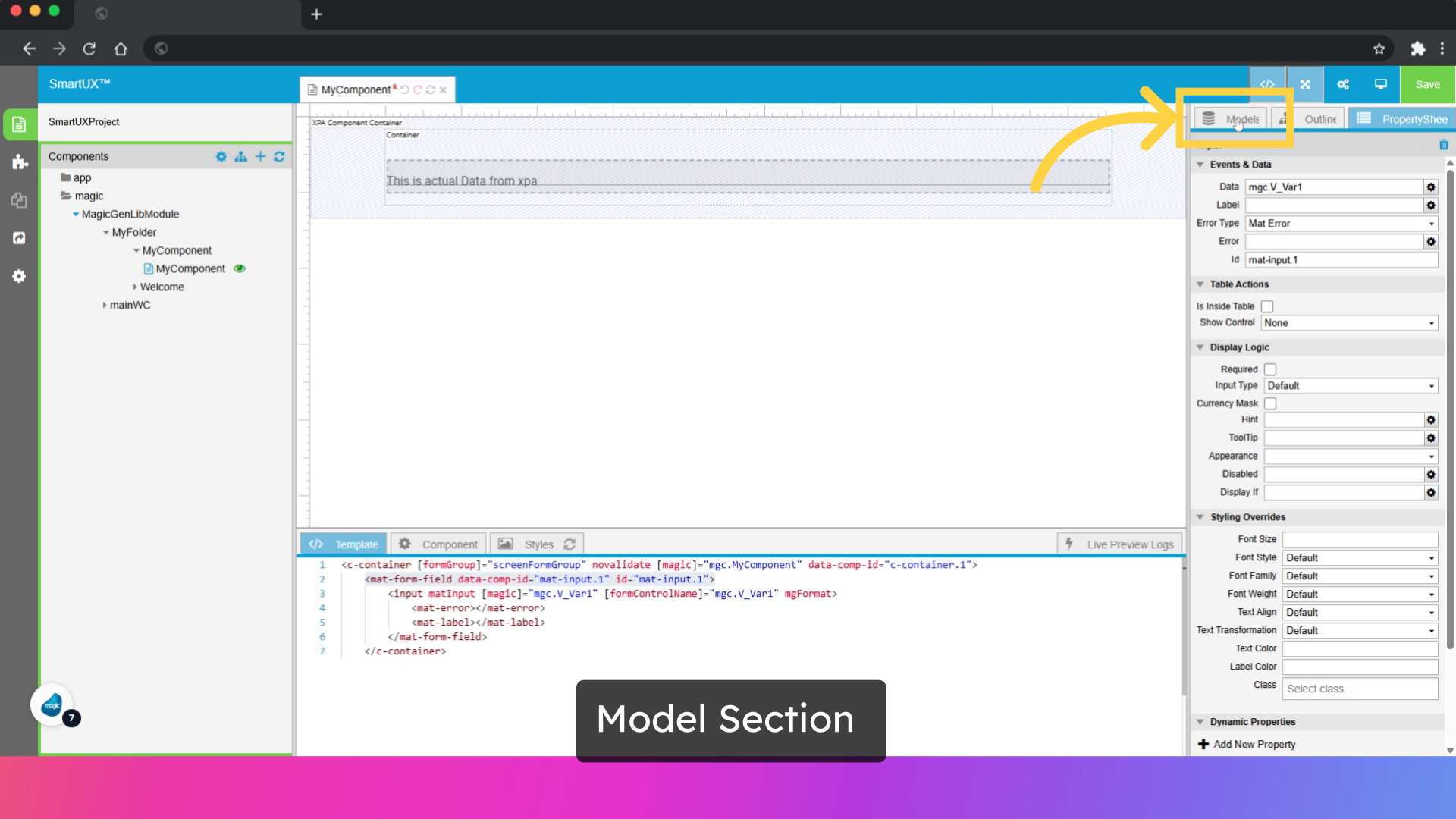Open the Input Type dropdown
The width and height of the screenshot is (1456, 819).
(1351, 386)
